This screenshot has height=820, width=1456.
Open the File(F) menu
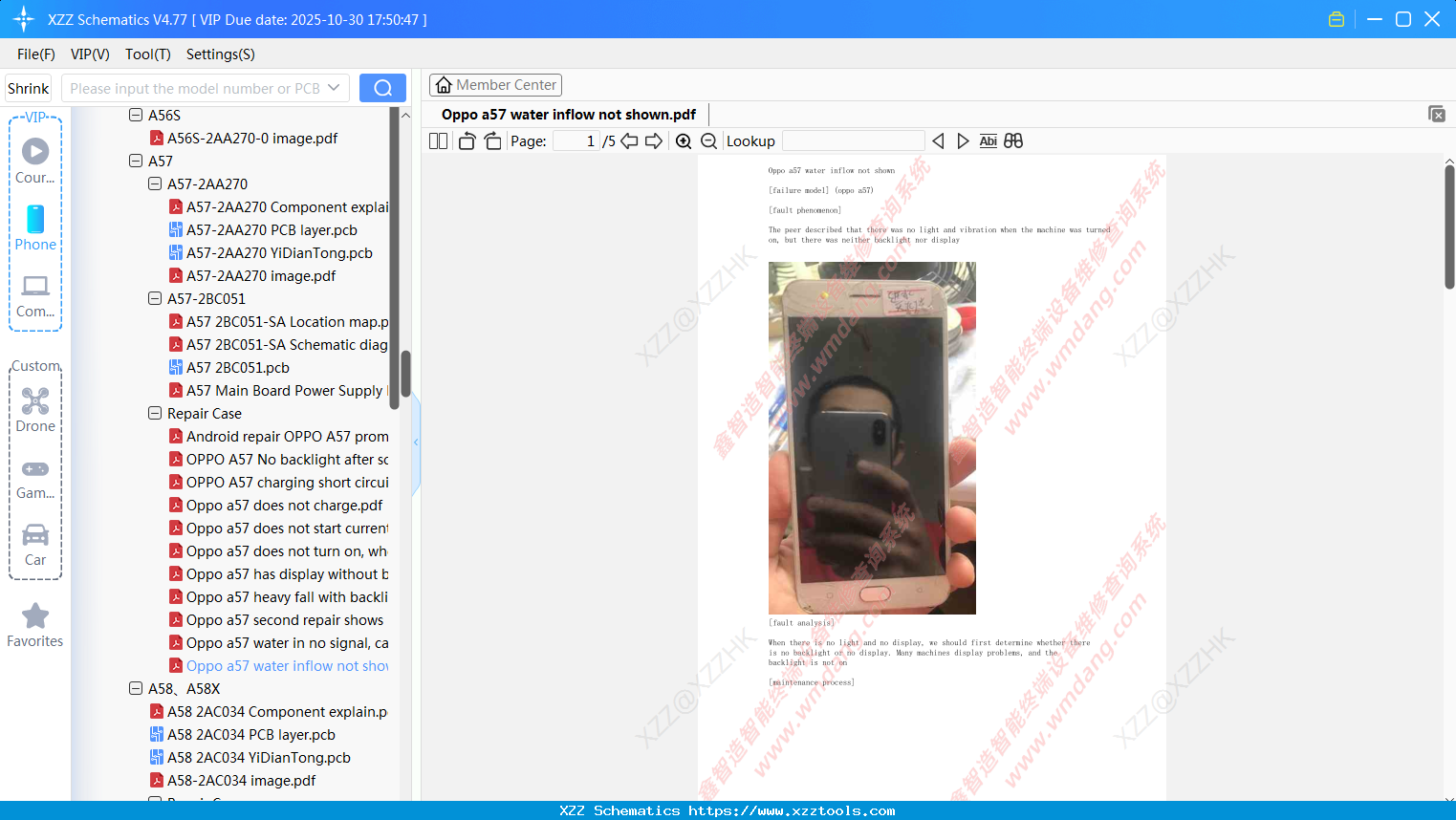(x=36, y=54)
